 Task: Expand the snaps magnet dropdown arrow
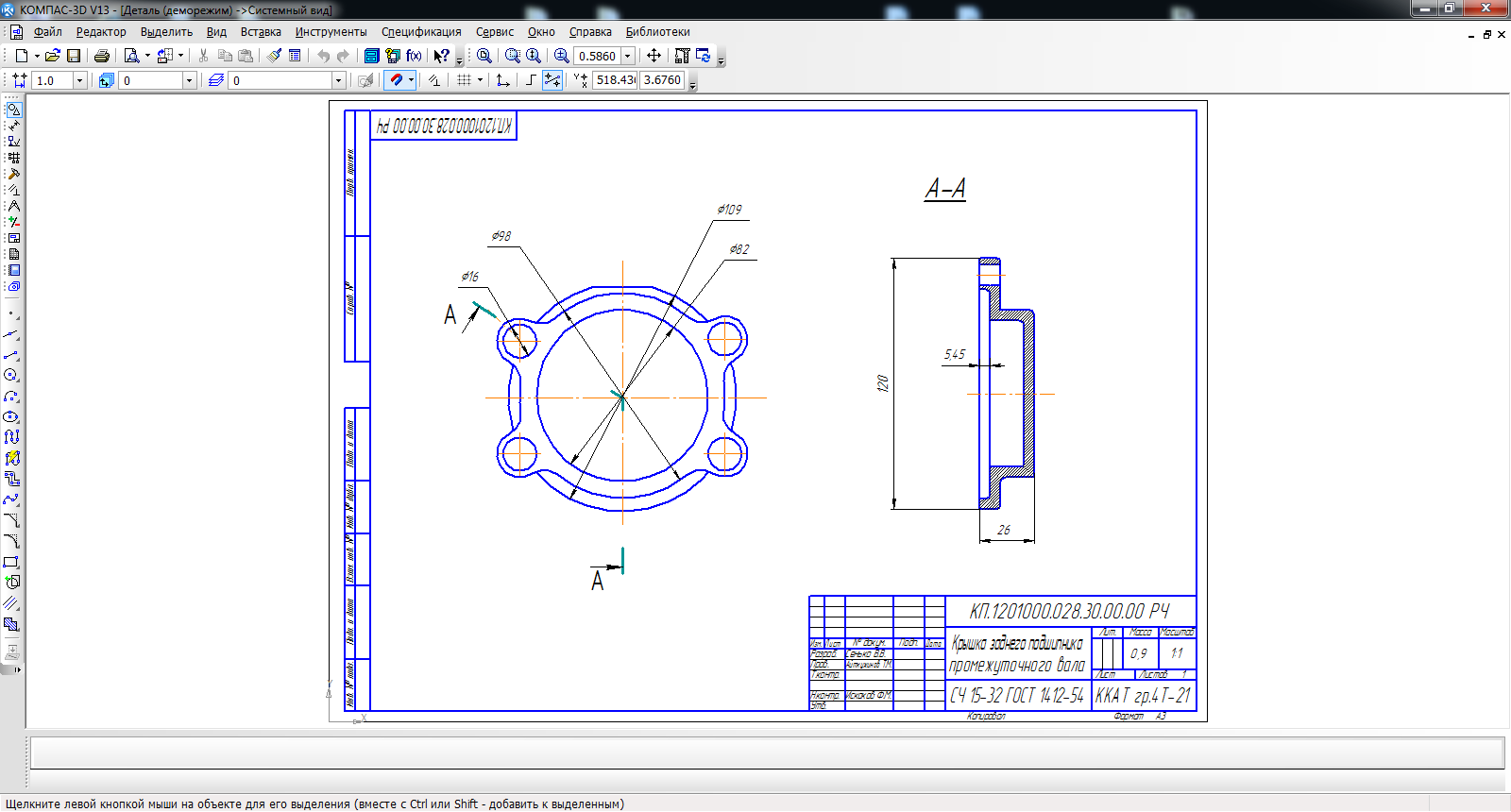click(x=411, y=80)
